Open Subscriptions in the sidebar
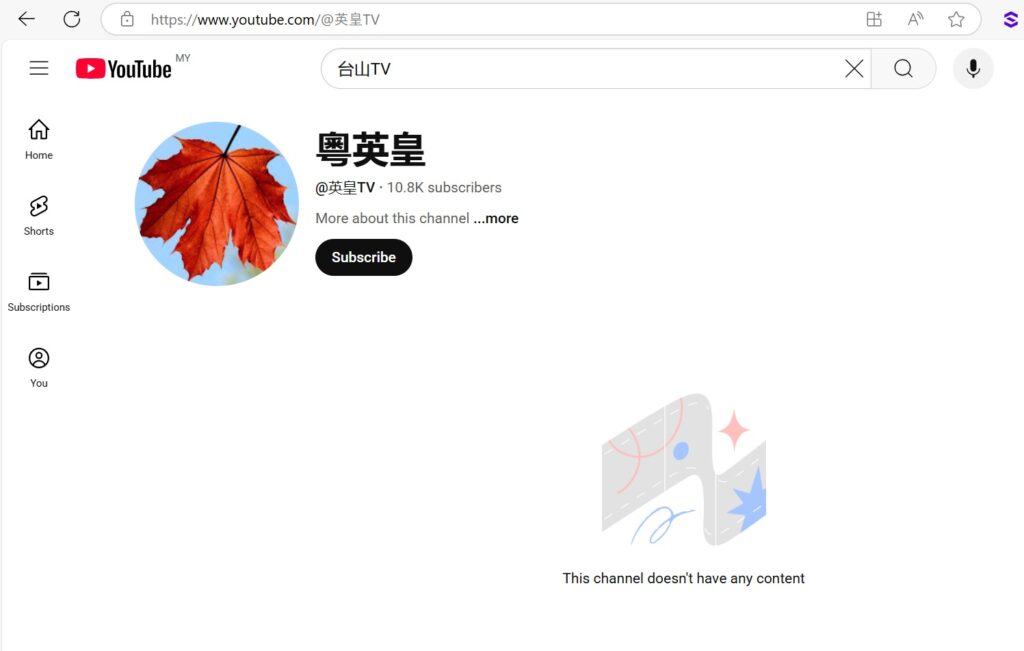 point(39,292)
